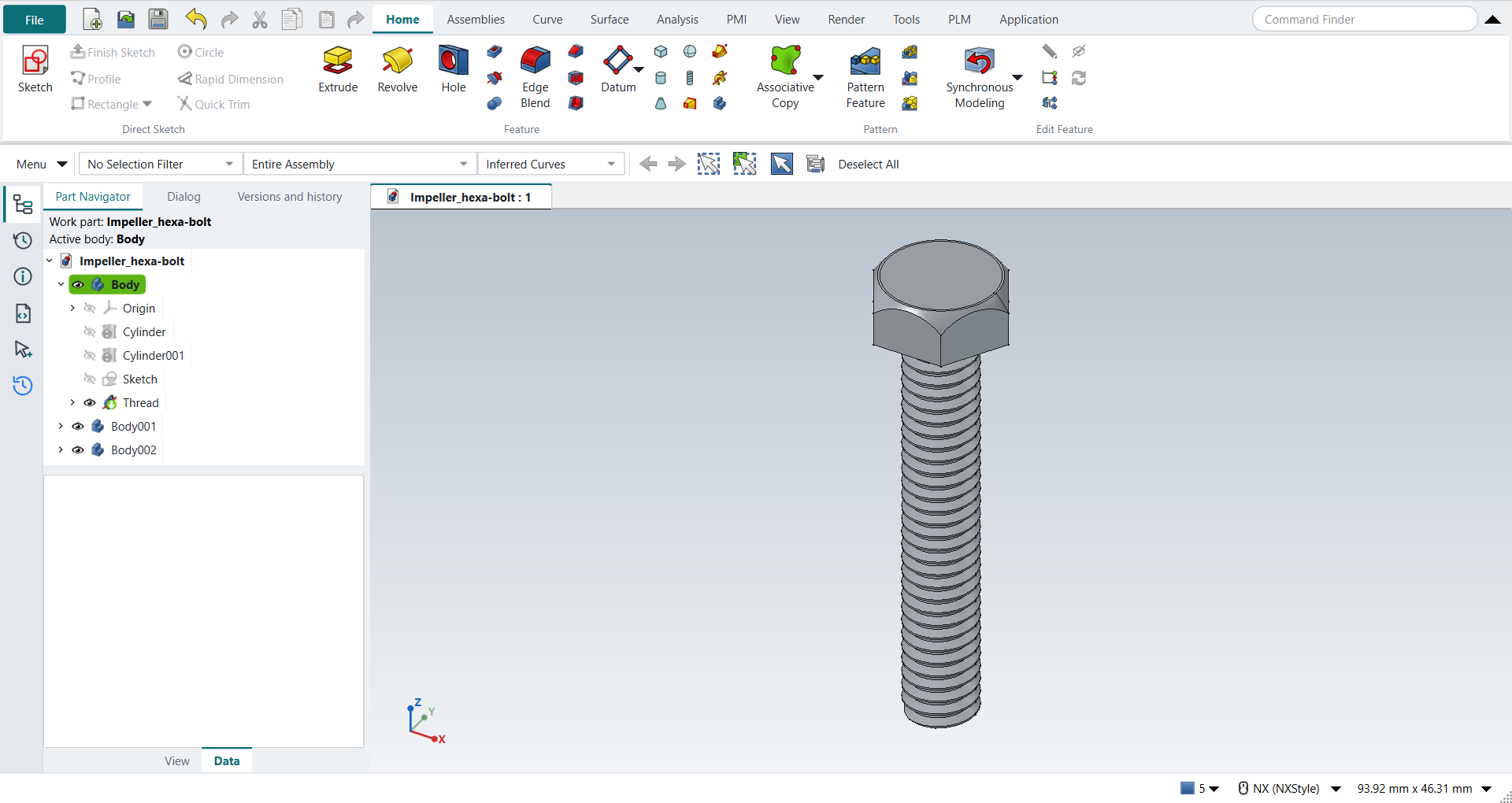
Task: Hide Body001 via eye icon
Action: pos(78,427)
